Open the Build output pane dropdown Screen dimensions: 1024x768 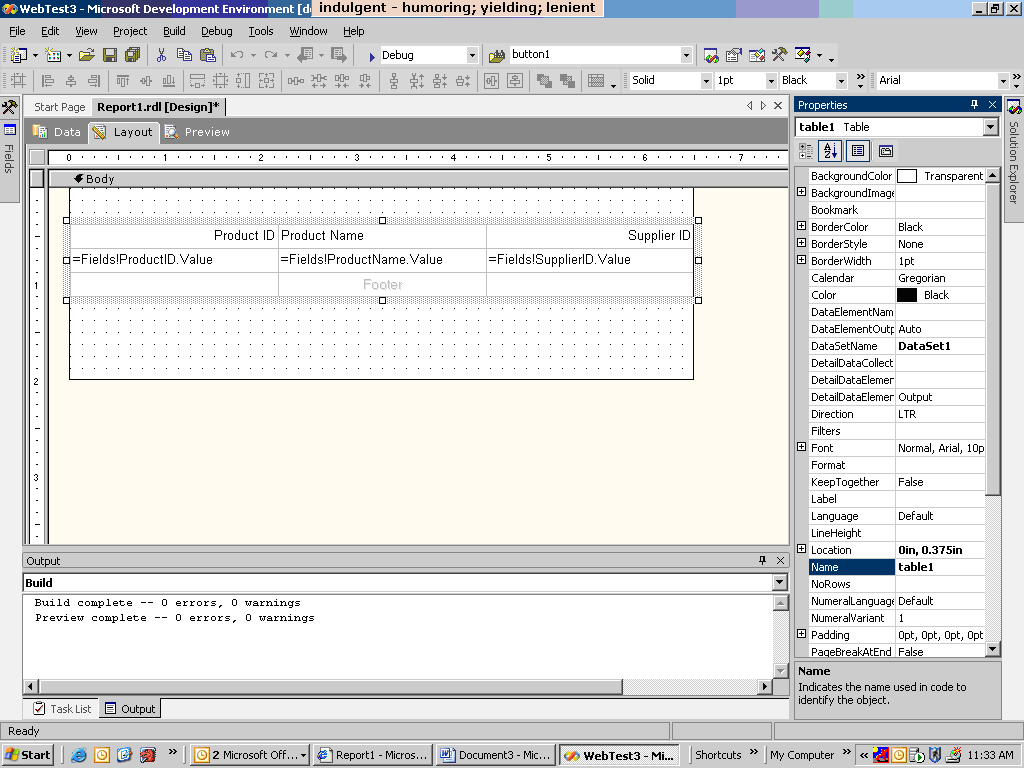780,583
